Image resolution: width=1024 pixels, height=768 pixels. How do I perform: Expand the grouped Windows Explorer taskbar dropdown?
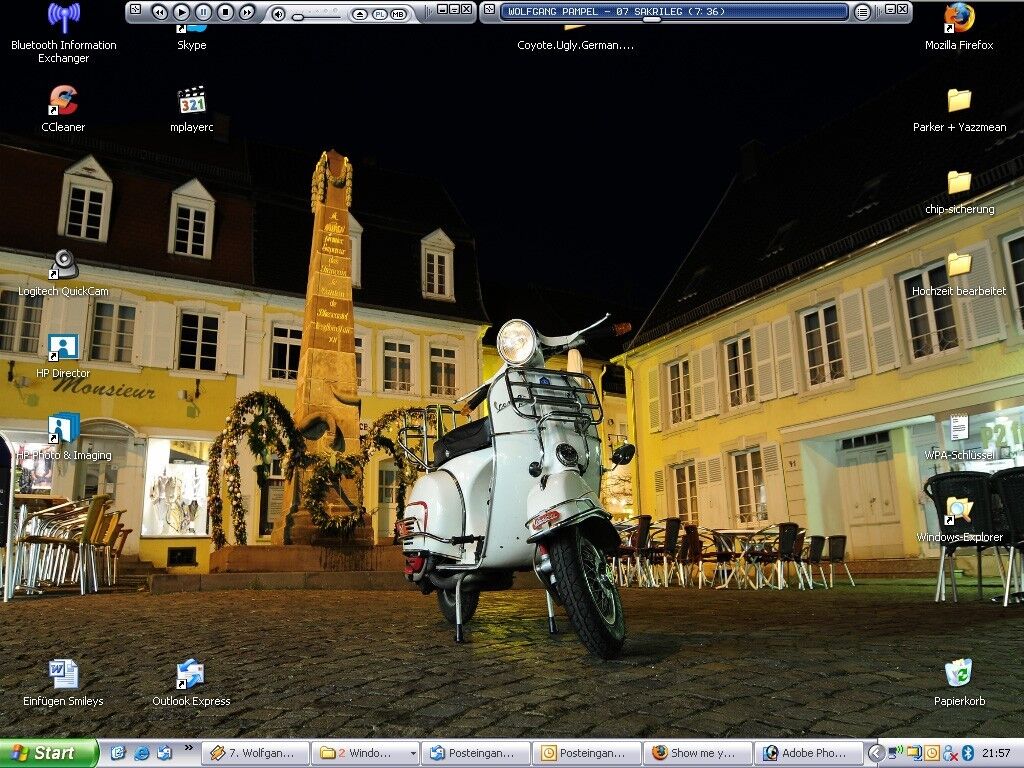pos(413,753)
